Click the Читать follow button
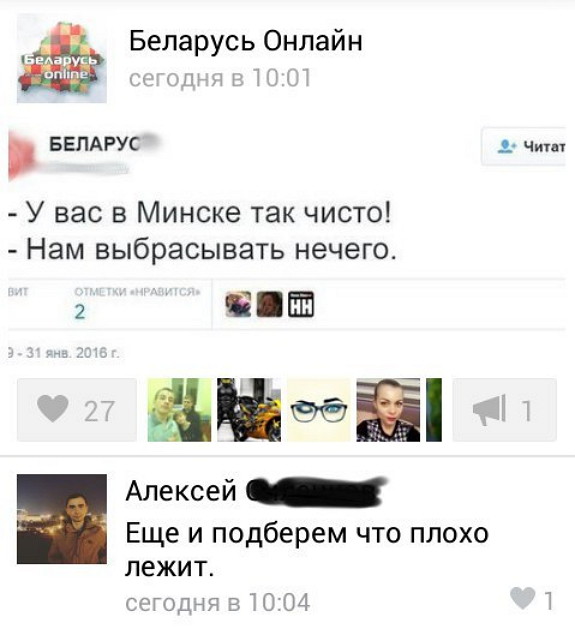The width and height of the screenshot is (575, 641). click(x=524, y=146)
